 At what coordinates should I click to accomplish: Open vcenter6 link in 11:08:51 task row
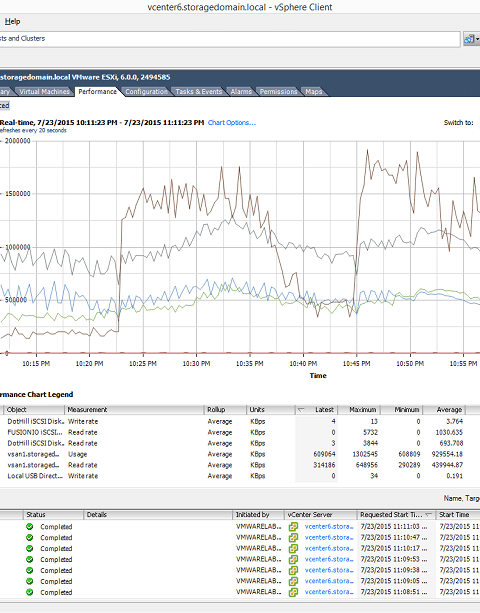pyautogui.click(x=329, y=592)
